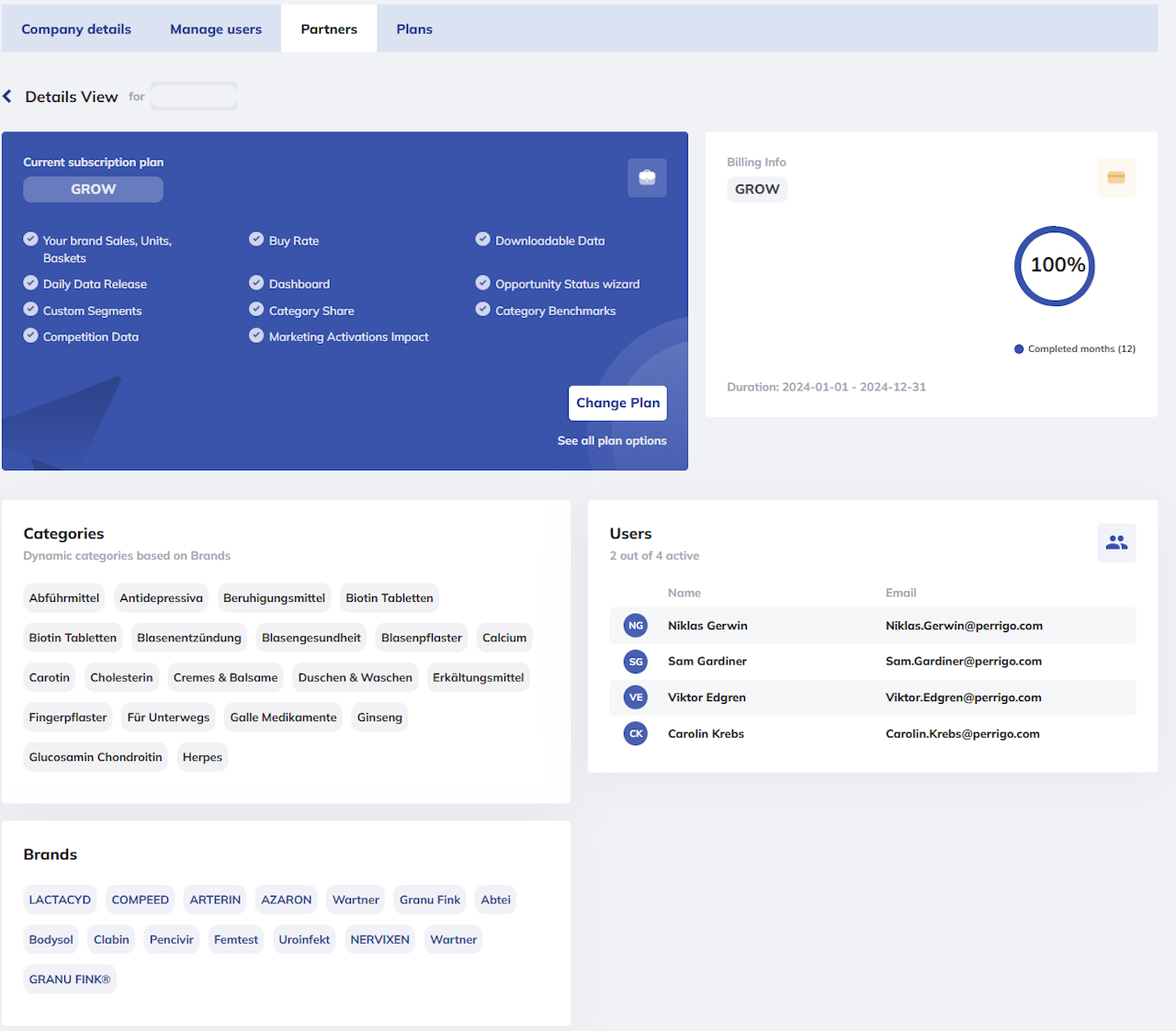Click the Blasengesundheit category chip
Viewport: 1176px width, 1031px height.
(311, 638)
